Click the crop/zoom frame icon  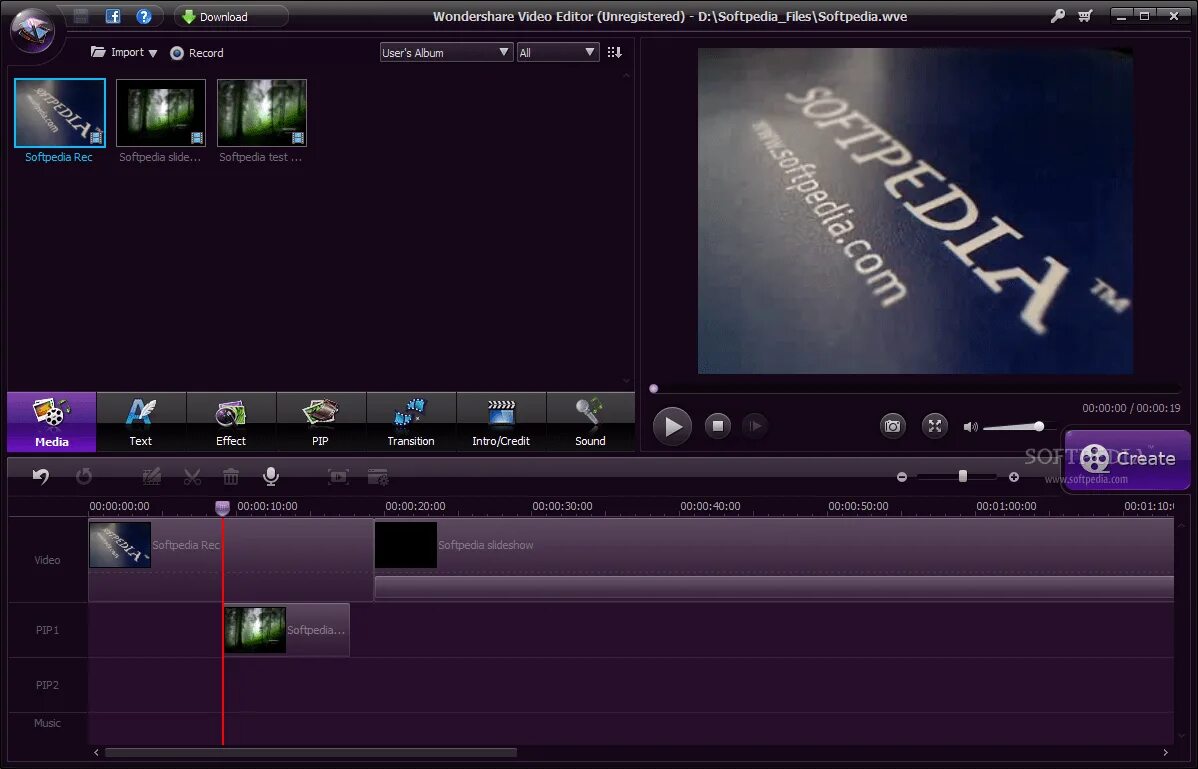coord(338,477)
